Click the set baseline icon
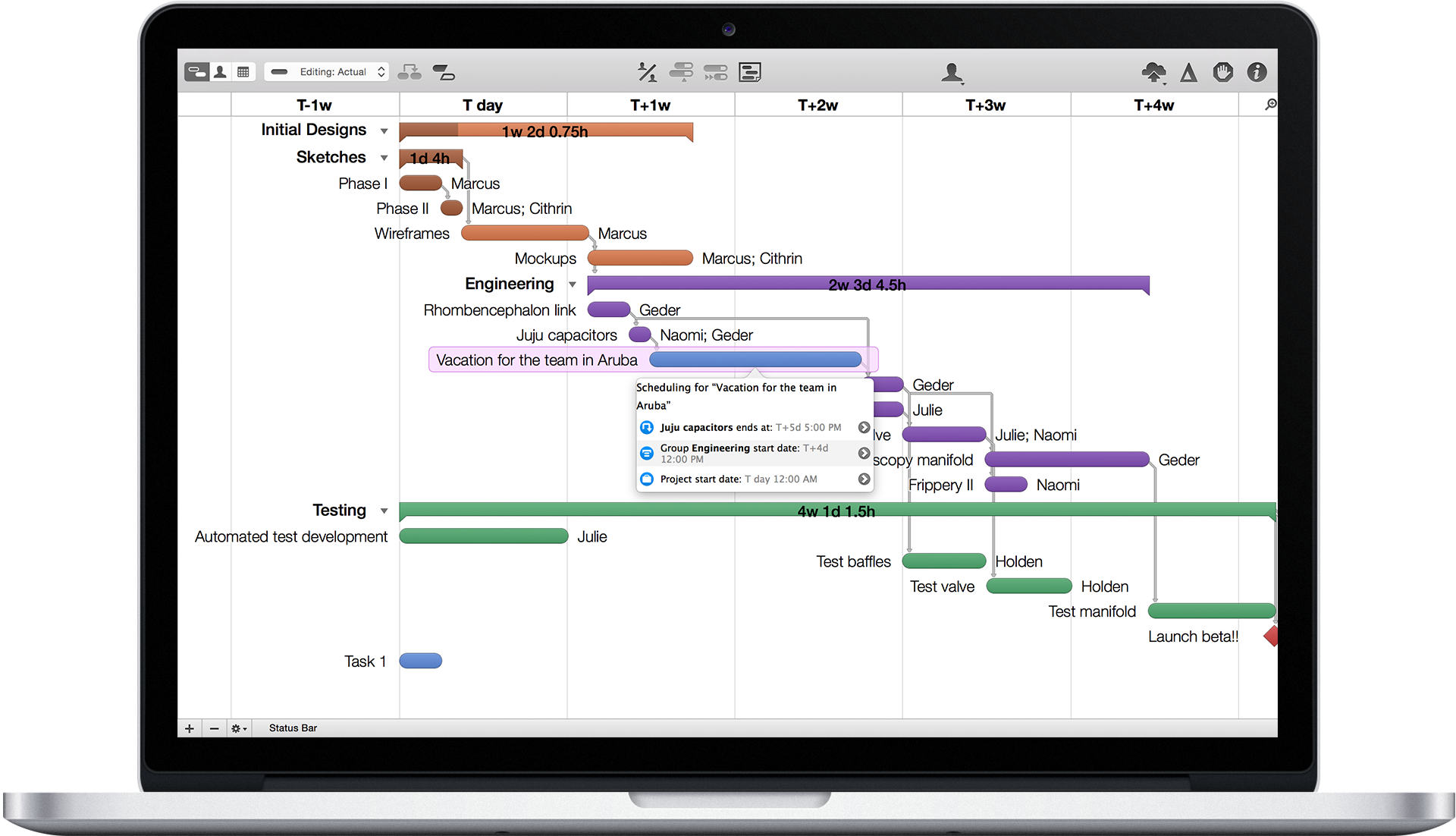Screen dimensions: 1456x836 [x=444, y=72]
